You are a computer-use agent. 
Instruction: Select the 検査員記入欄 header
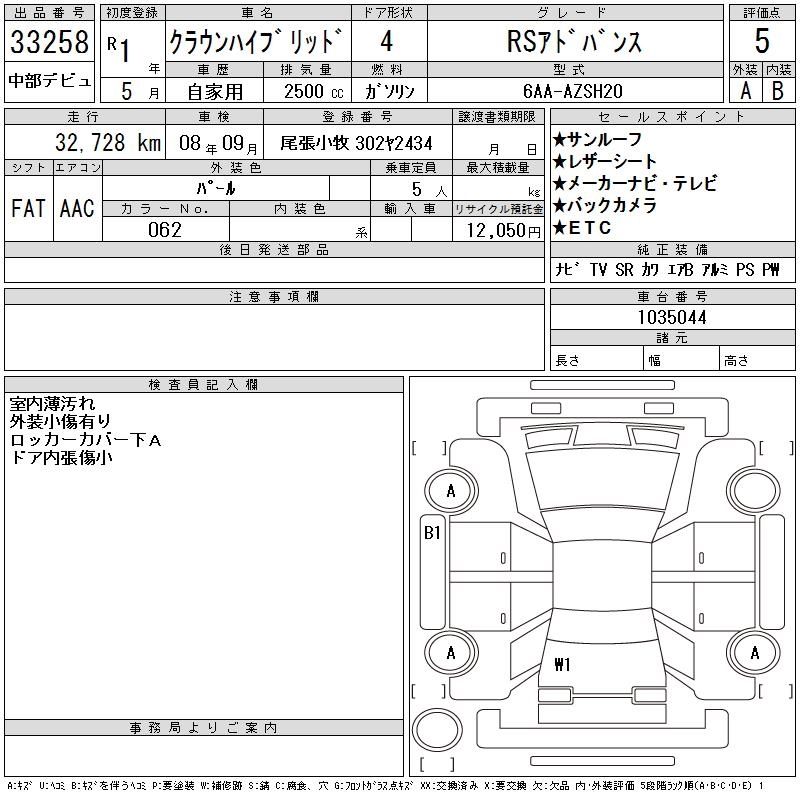[203, 385]
